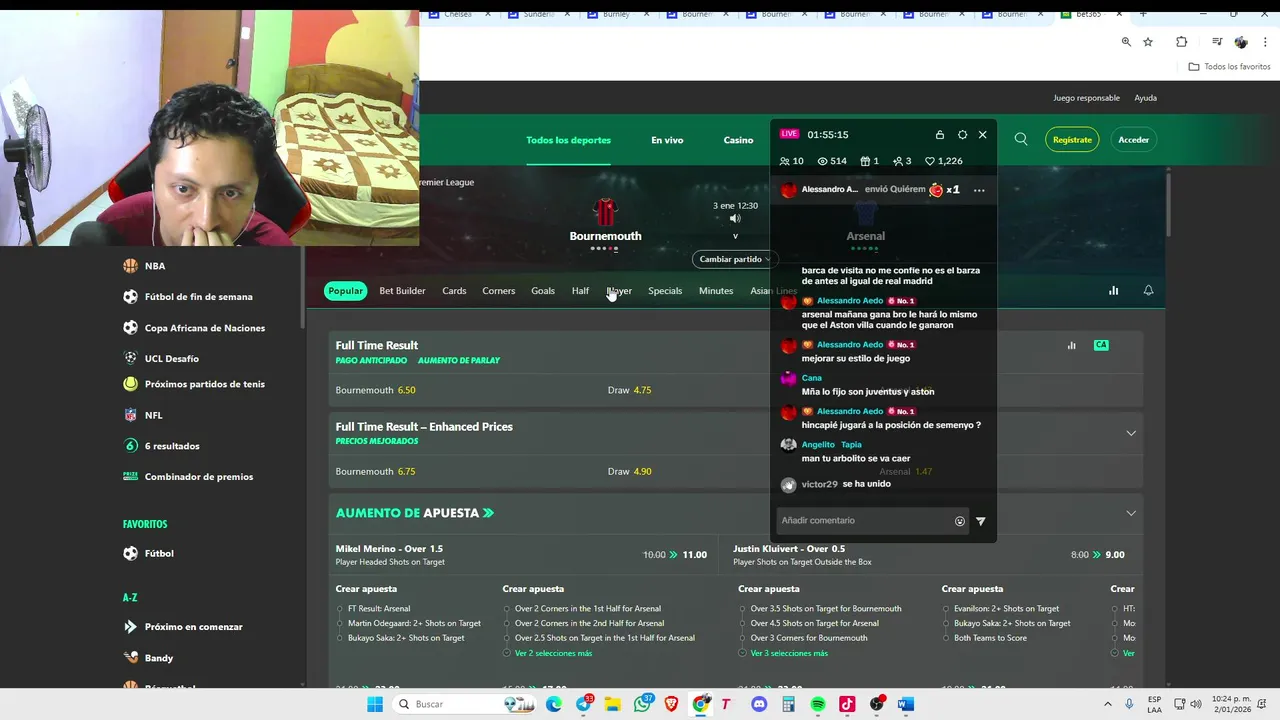
Task: Open the Bet Builder market tab
Action: point(402,291)
